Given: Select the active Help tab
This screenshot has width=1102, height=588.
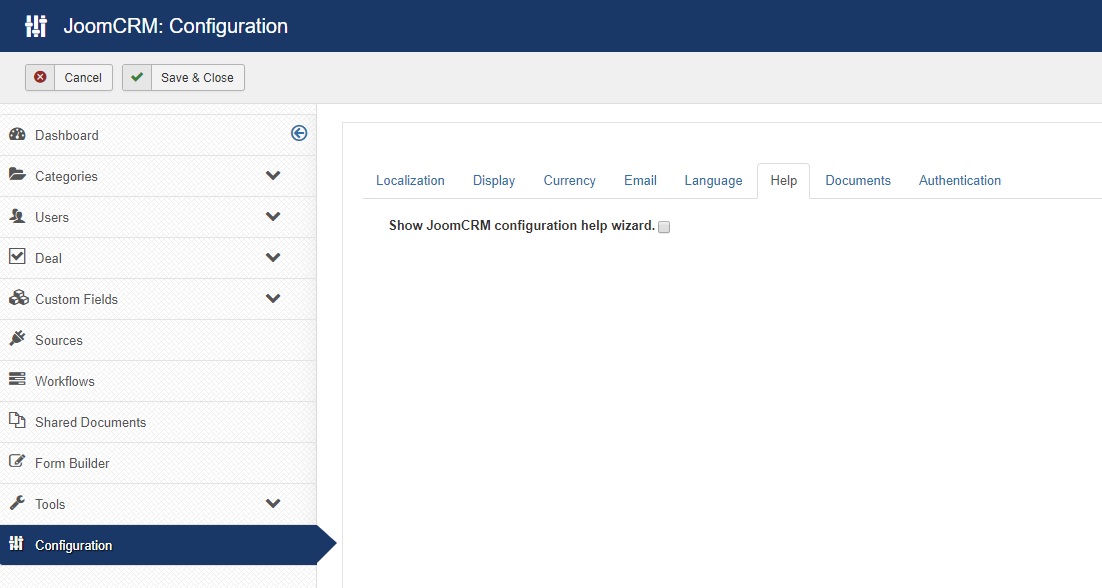Looking at the screenshot, I should [x=784, y=181].
